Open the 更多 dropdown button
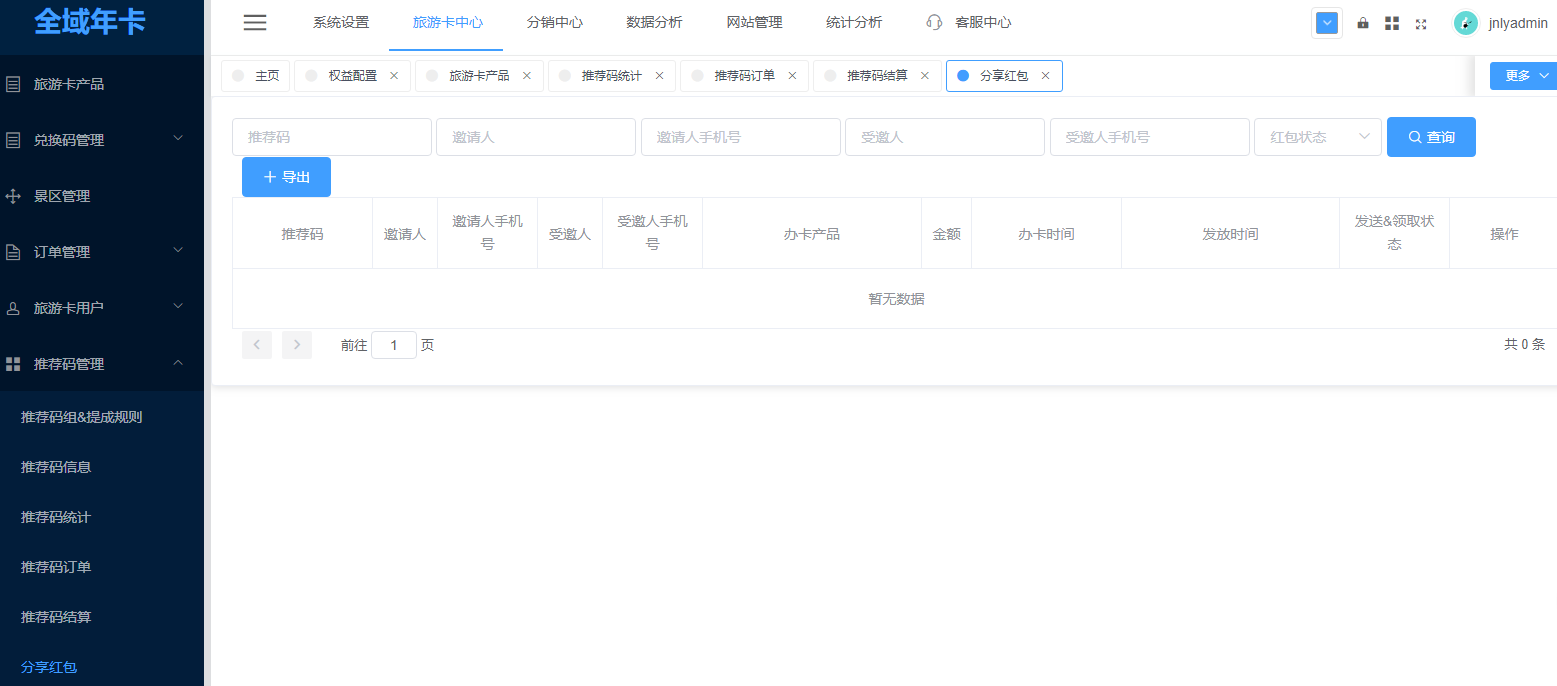Viewport: 1557px width, 686px height. click(1522, 76)
